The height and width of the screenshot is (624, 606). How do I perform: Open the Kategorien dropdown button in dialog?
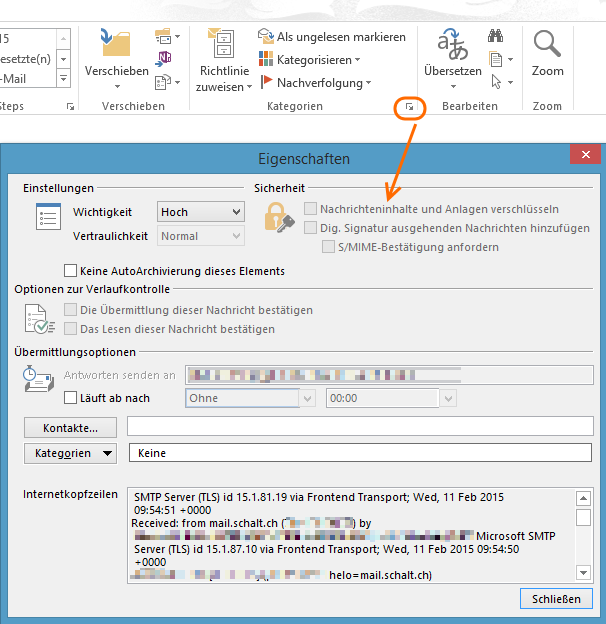pyautogui.click(x=70, y=453)
